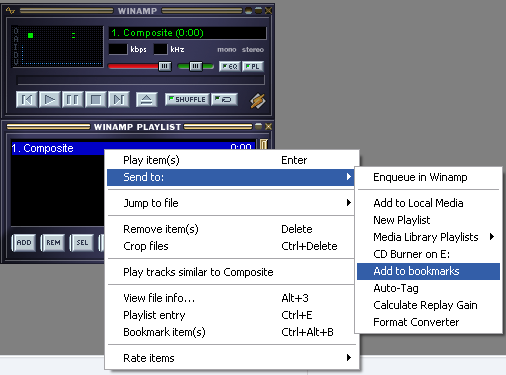506x375 pixels.
Task: Choose New Playlist in submenu
Action: click(x=428, y=220)
